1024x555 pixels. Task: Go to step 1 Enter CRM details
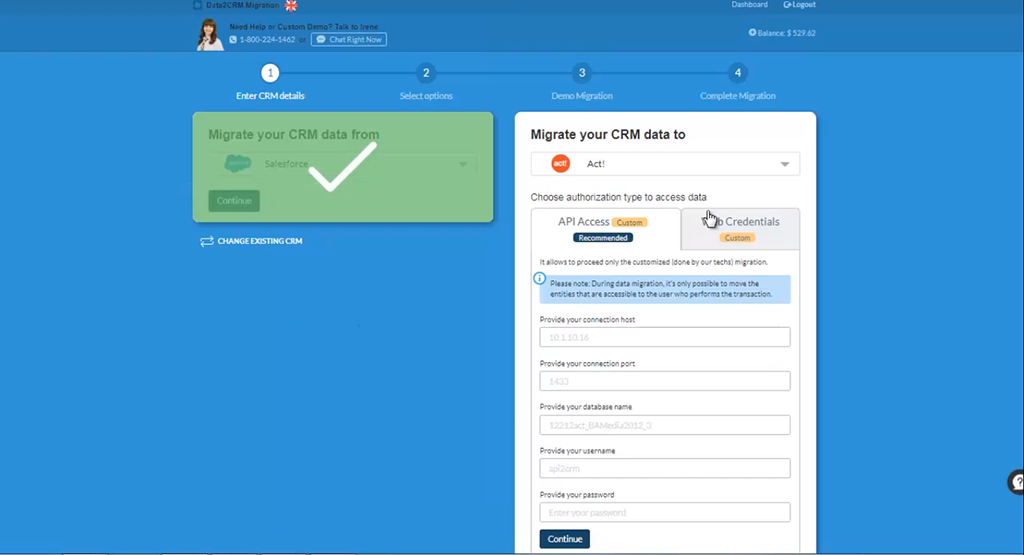[270, 73]
